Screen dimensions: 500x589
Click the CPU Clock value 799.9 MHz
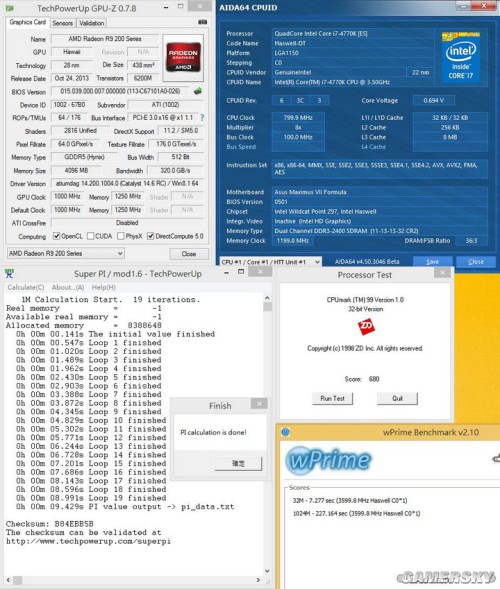[x=298, y=118]
